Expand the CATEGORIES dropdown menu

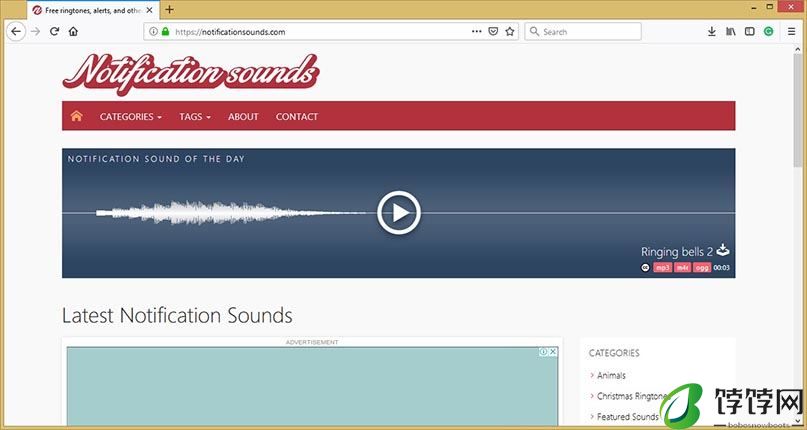pos(131,116)
